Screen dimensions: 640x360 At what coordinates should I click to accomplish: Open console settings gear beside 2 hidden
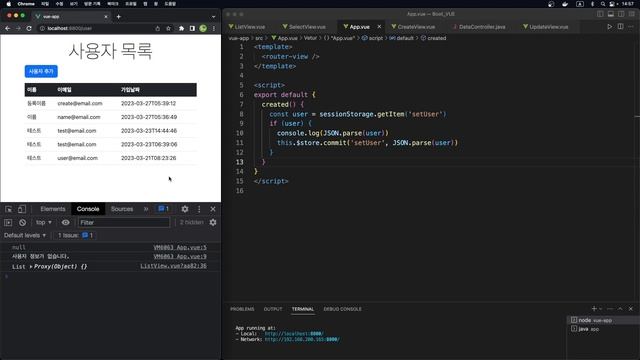click(213, 222)
